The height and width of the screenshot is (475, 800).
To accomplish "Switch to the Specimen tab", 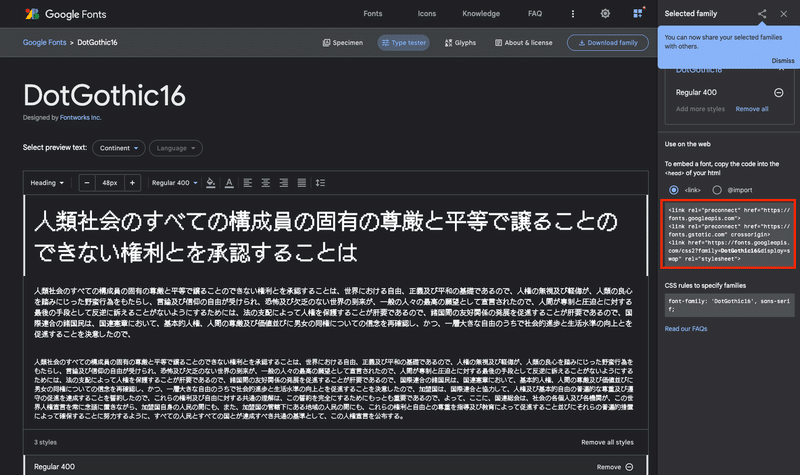I will click(343, 43).
